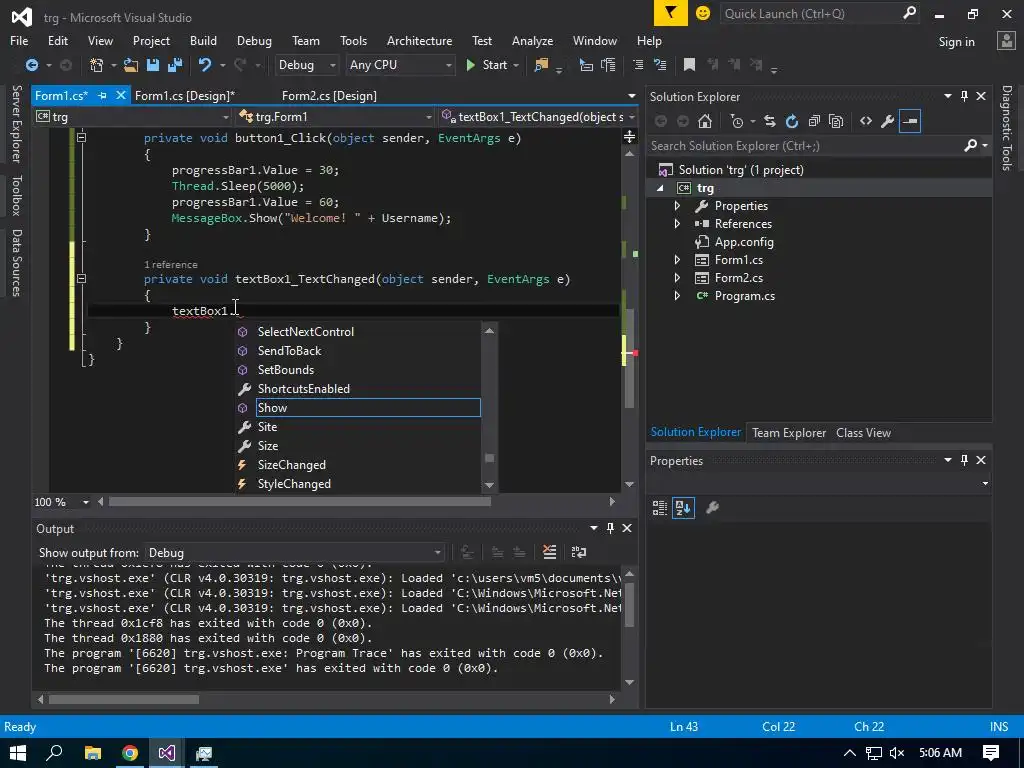The height and width of the screenshot is (768, 1024).
Task: Open Properties via wrench icon in Solution Explorer
Action: click(888, 121)
